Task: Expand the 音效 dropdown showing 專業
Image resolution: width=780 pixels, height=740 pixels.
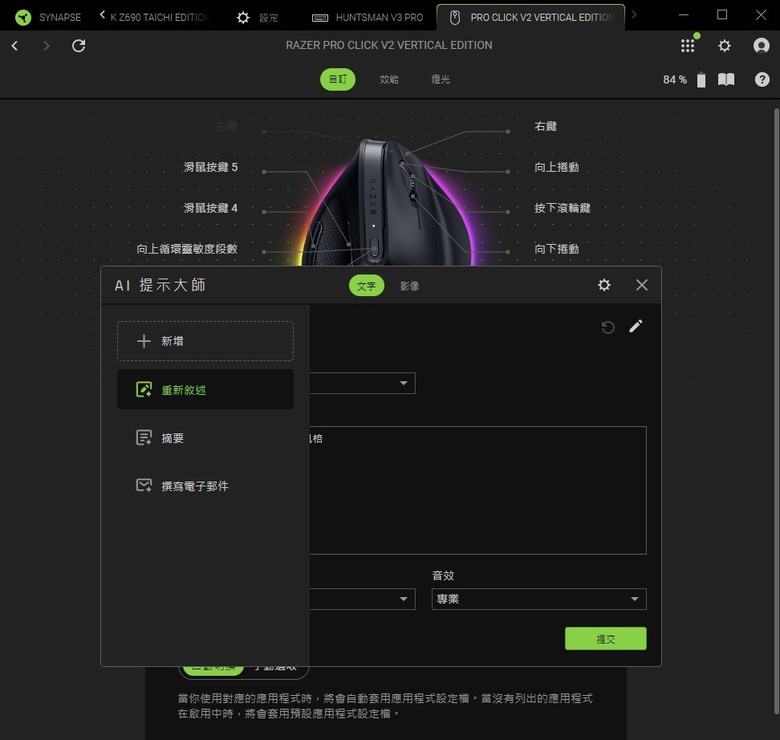Action: tap(539, 599)
